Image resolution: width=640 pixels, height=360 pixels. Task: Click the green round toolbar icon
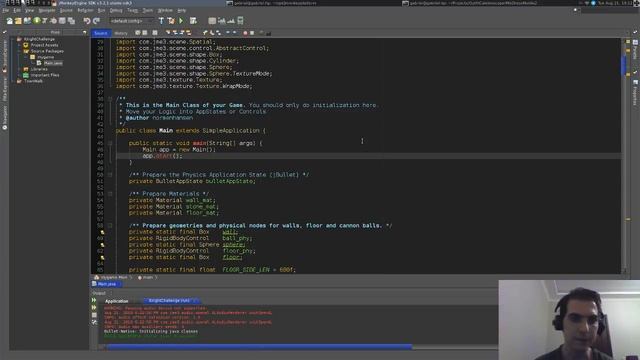(37, 20)
